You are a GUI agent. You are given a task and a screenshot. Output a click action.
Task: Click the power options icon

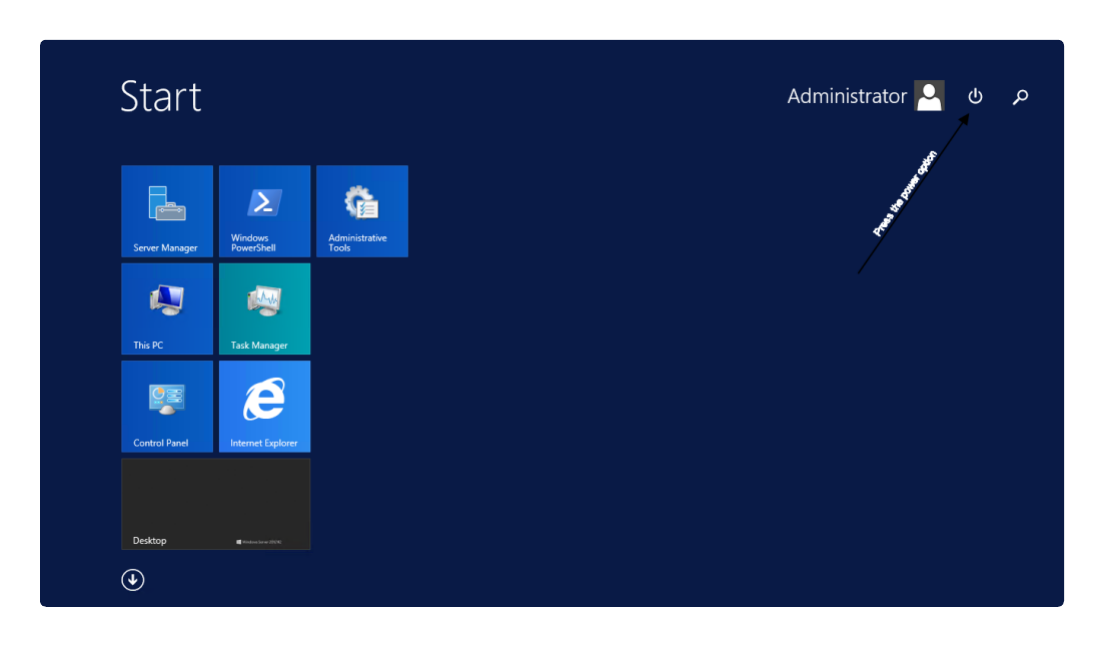pyautogui.click(x=975, y=96)
